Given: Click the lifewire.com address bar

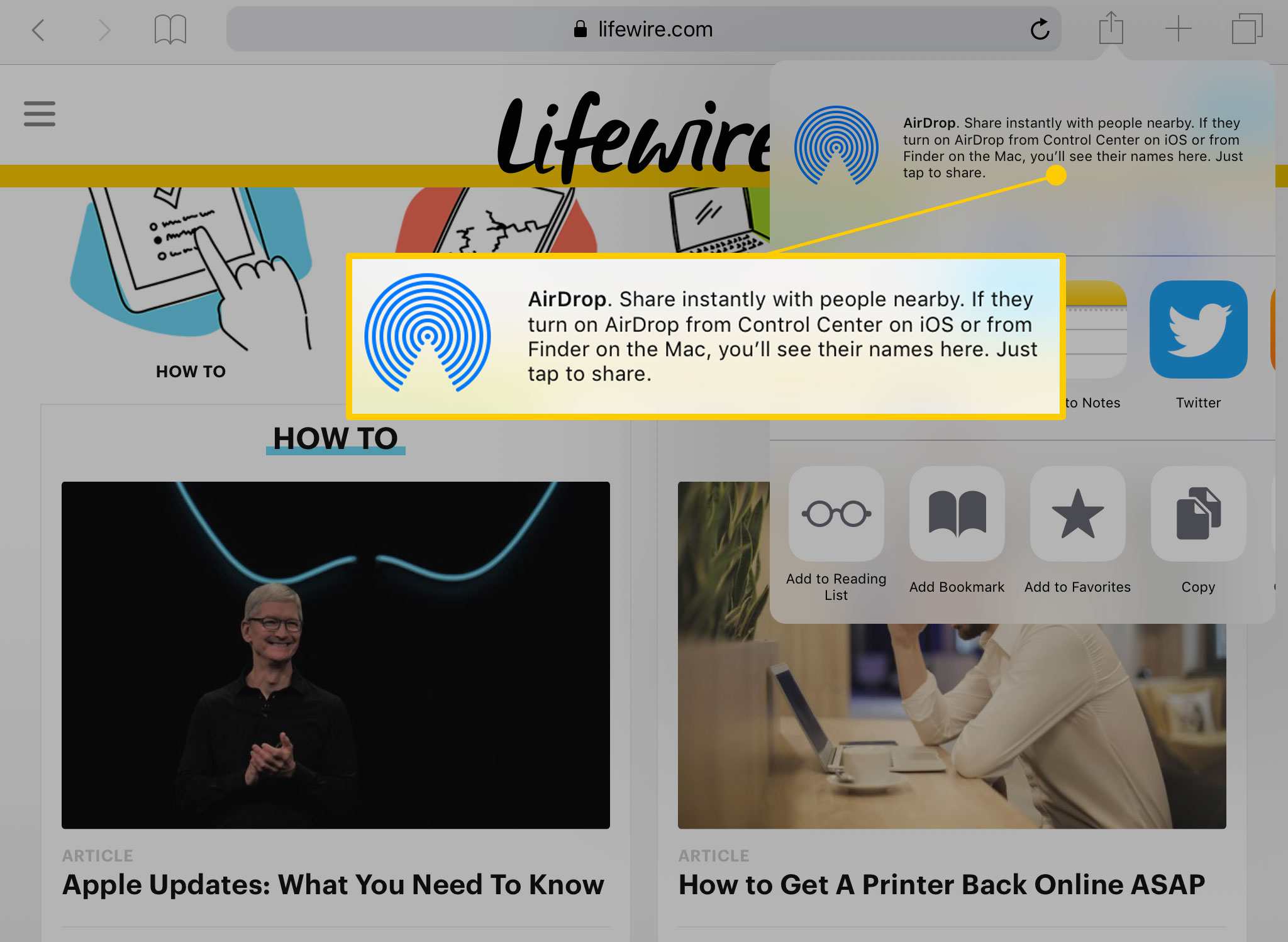Looking at the screenshot, I should (x=644, y=28).
